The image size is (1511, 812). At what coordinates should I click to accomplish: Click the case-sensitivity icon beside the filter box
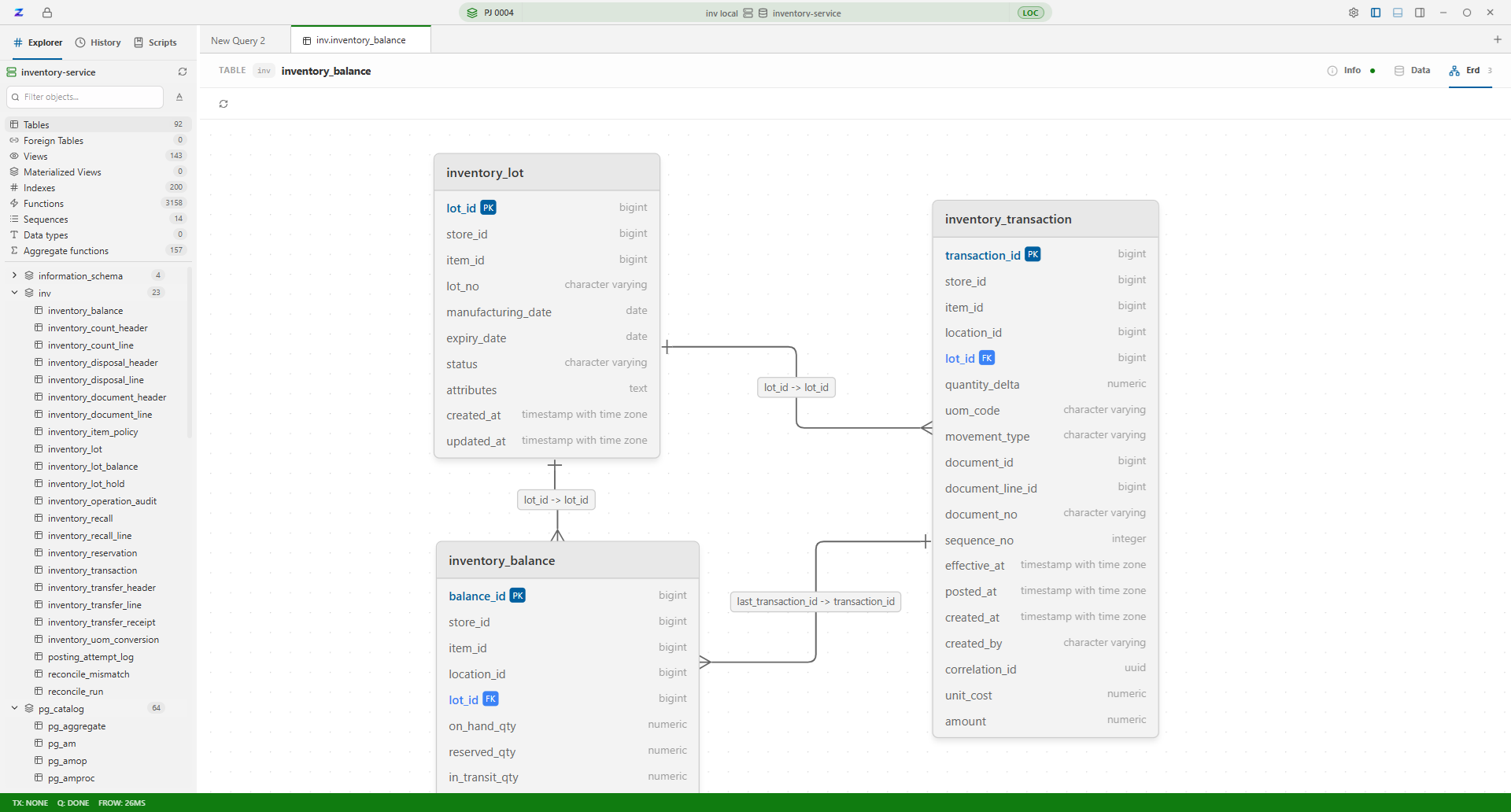click(x=179, y=98)
